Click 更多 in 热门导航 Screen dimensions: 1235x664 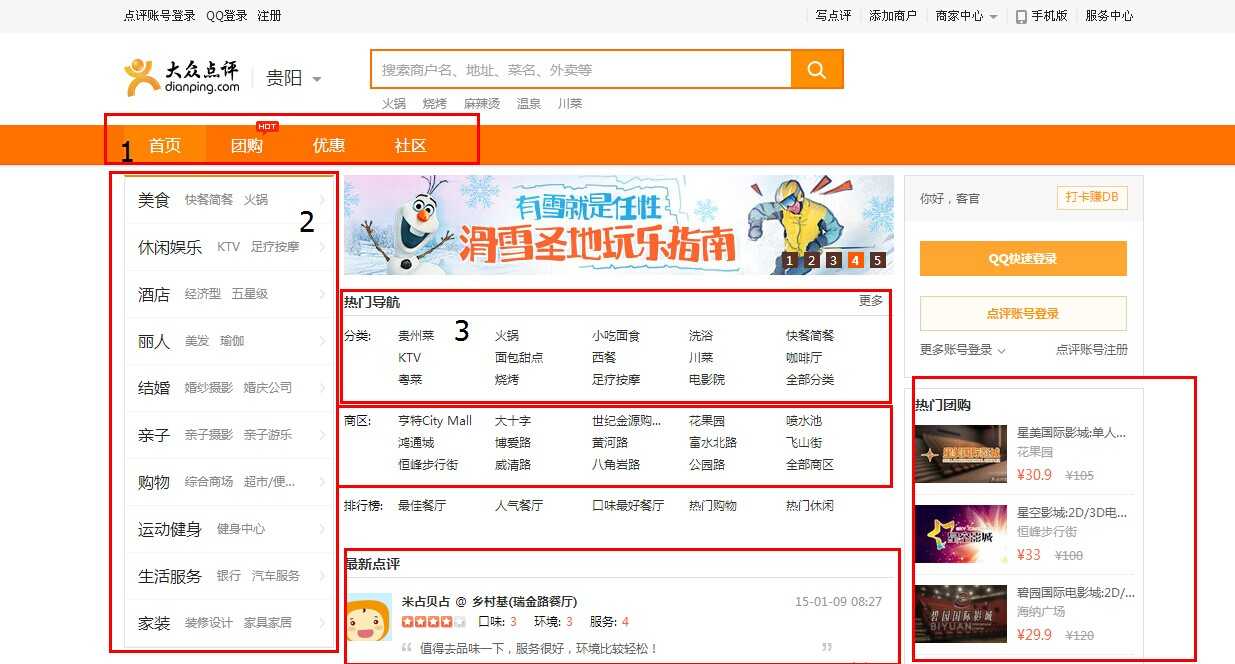tap(871, 301)
